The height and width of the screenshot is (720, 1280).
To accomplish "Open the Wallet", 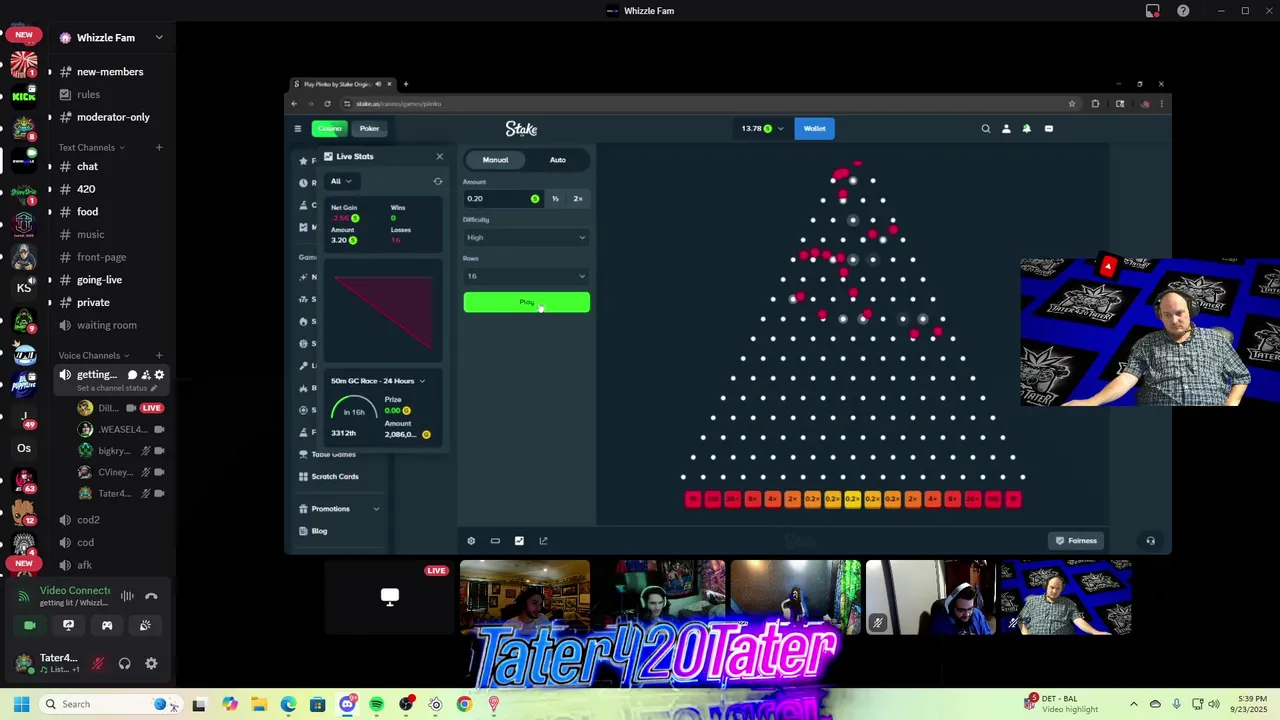I will (x=814, y=128).
